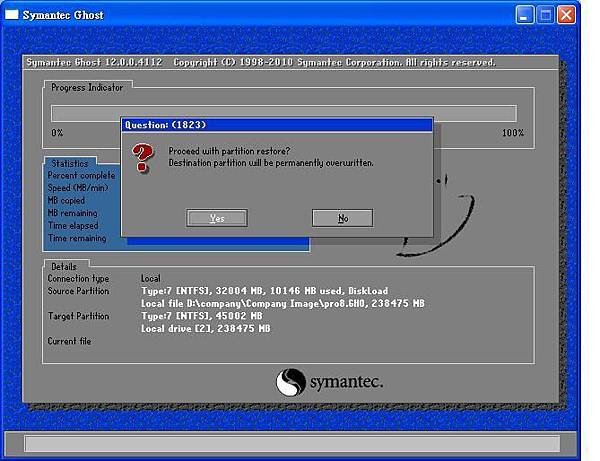The width and height of the screenshot is (600, 461).
Task: Click the Progress Indicator bar
Action: 284,114
